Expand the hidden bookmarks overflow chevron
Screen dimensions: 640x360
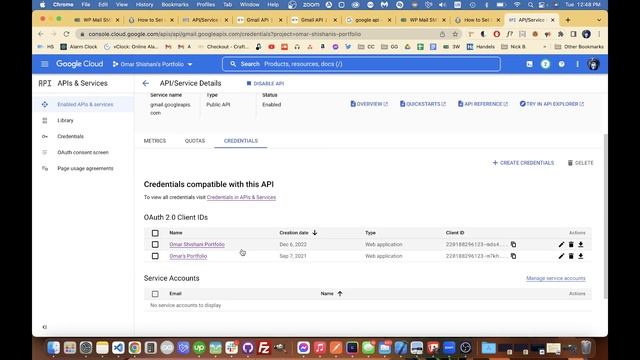[544, 47]
